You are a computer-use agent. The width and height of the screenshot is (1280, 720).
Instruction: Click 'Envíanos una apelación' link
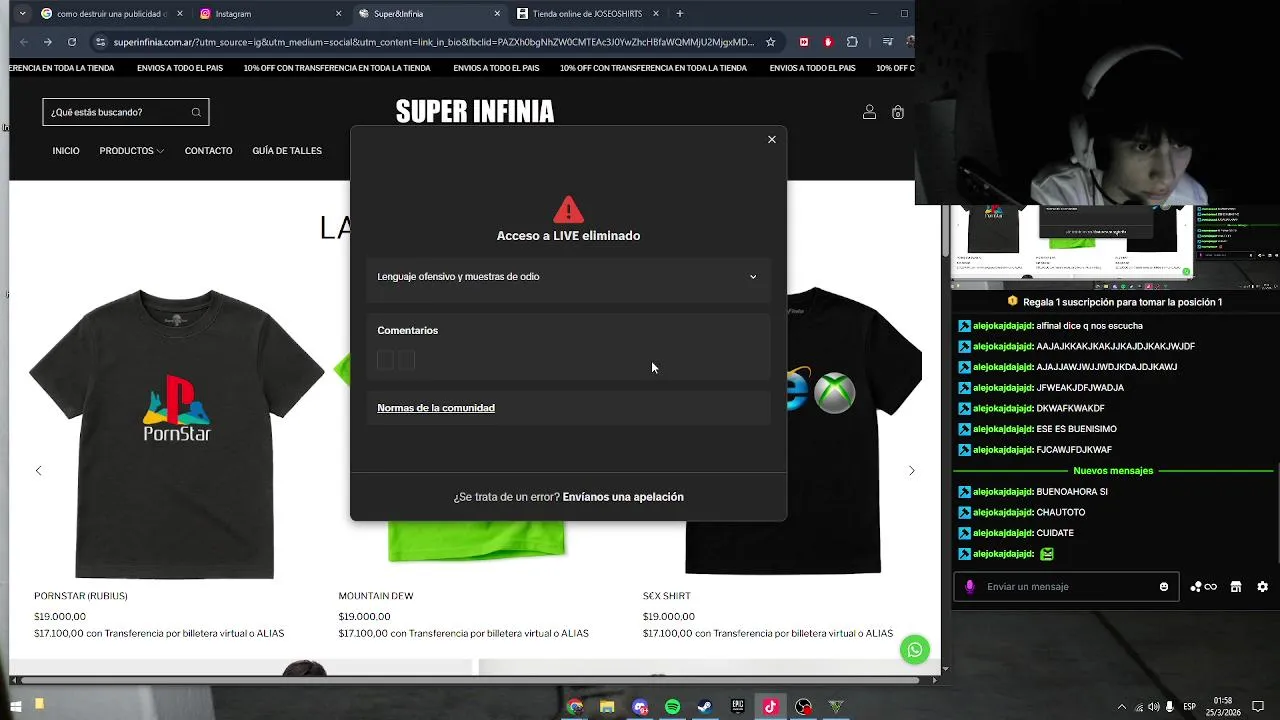pos(623,497)
